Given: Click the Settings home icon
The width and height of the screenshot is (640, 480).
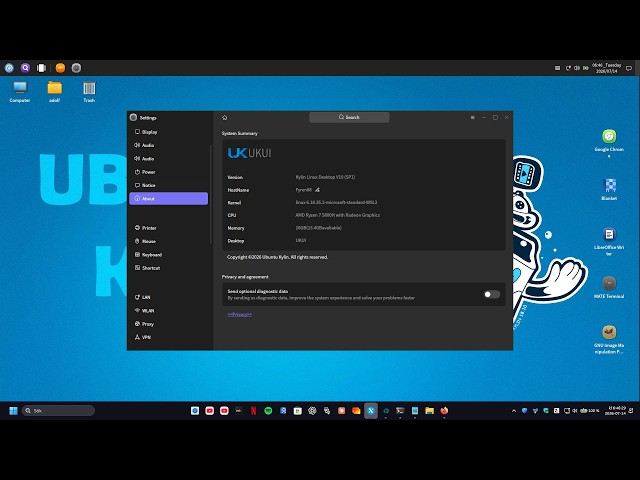Looking at the screenshot, I should point(224,118).
